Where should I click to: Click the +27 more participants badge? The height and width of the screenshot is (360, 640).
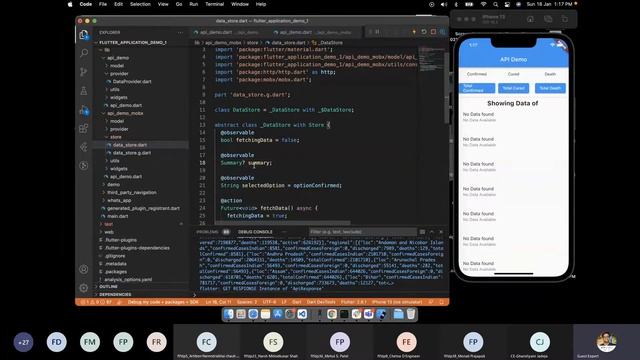pos(23,342)
